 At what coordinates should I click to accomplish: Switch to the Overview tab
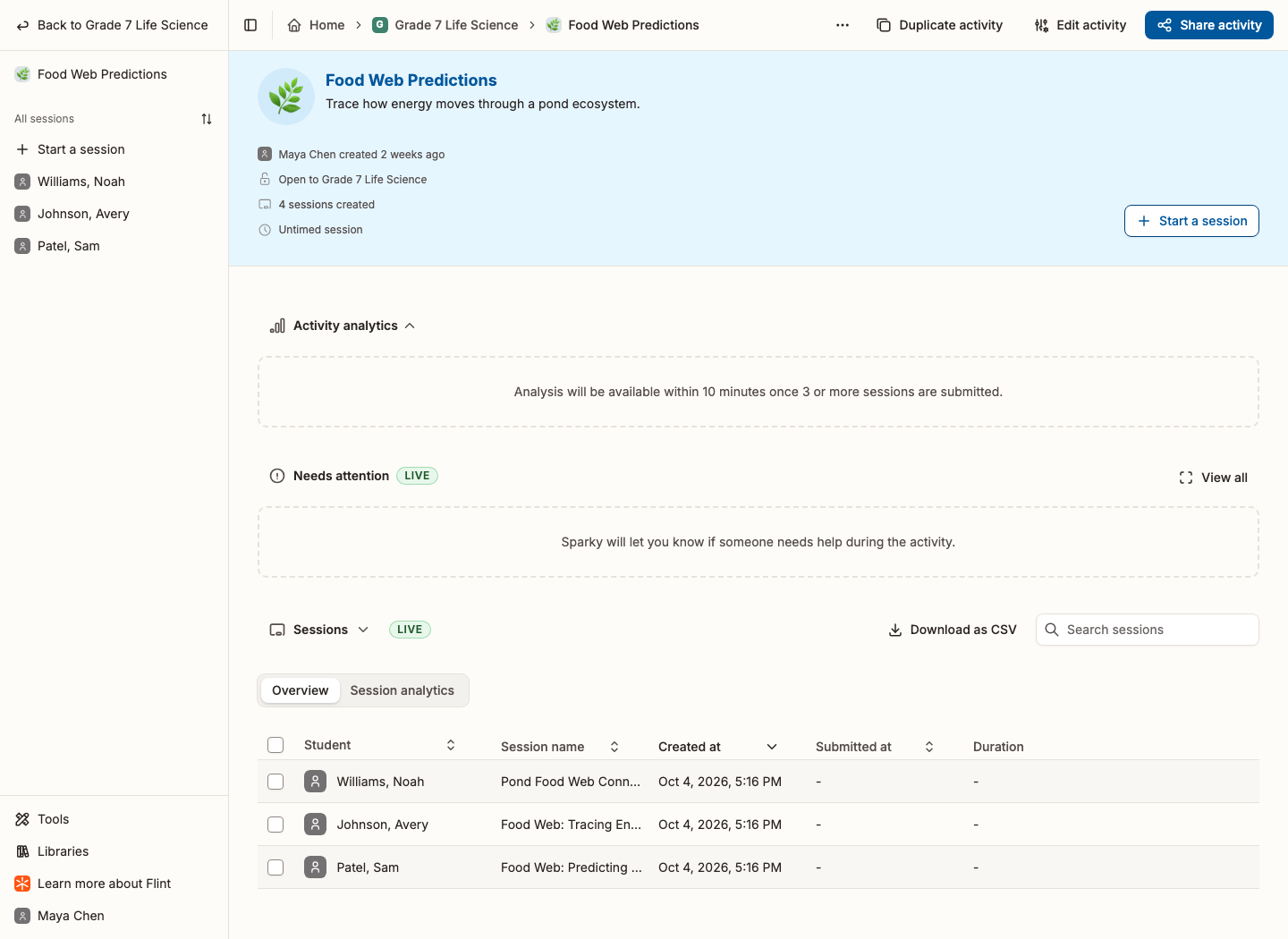[301, 690]
